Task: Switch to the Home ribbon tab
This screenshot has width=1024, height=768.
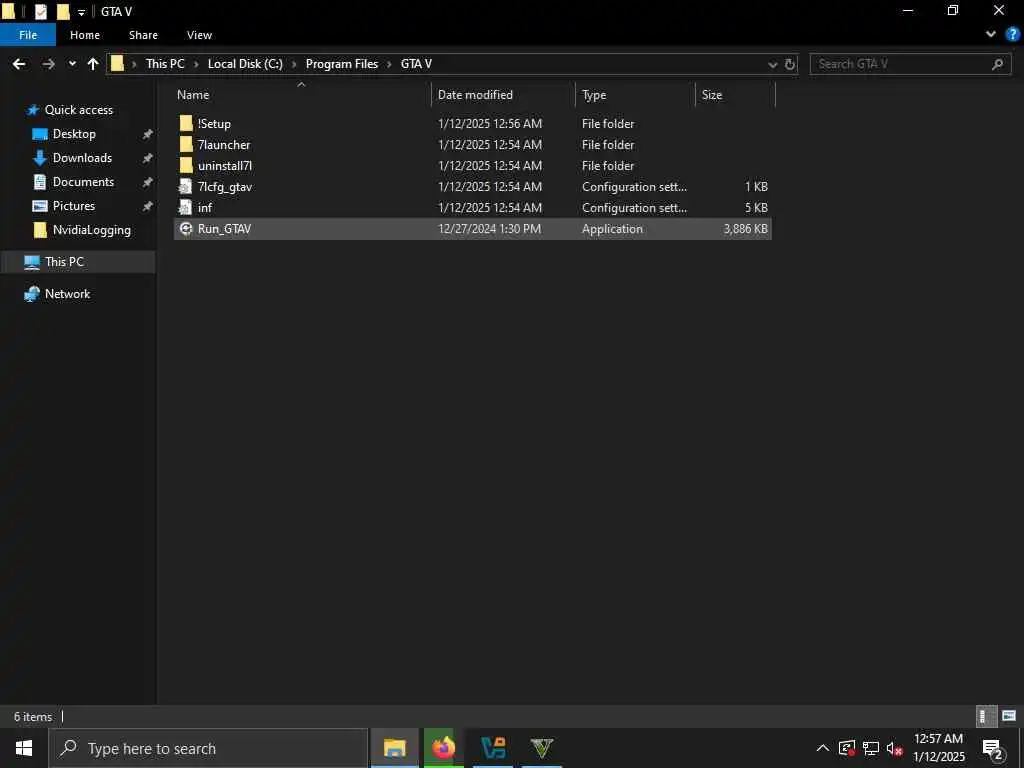Action: 85,35
